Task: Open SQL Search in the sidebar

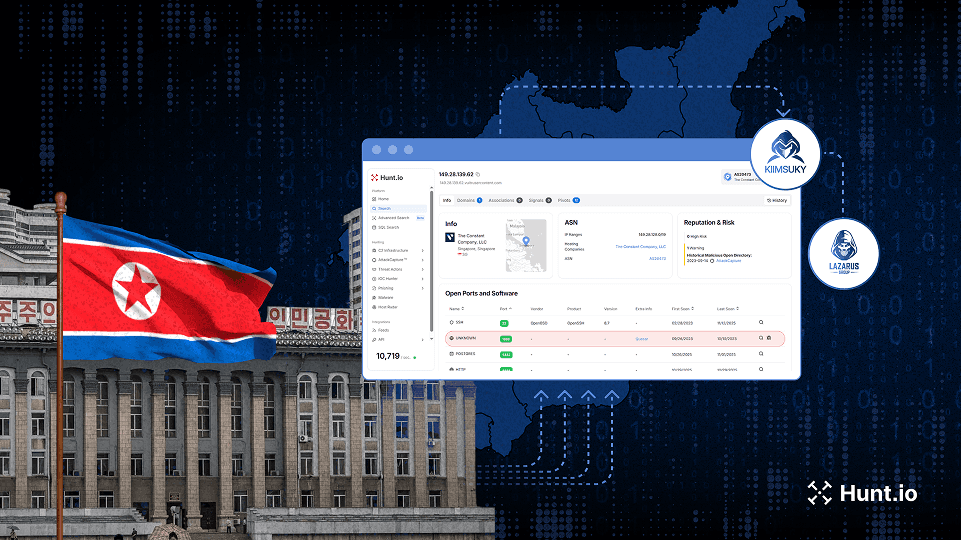Action: pos(388,227)
